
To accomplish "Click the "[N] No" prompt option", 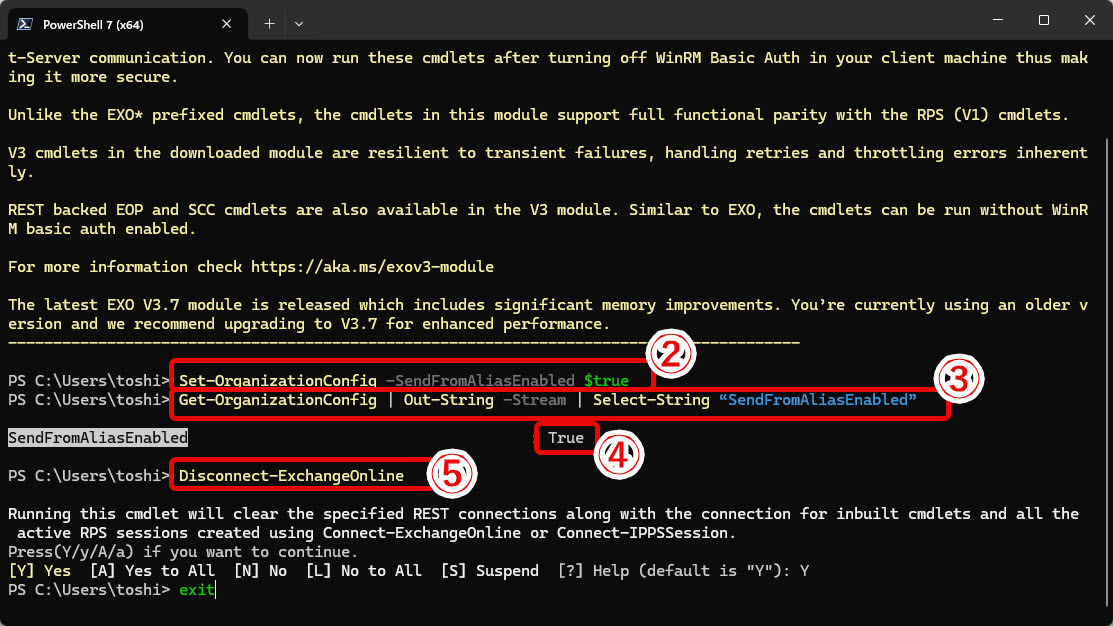I will point(260,571).
